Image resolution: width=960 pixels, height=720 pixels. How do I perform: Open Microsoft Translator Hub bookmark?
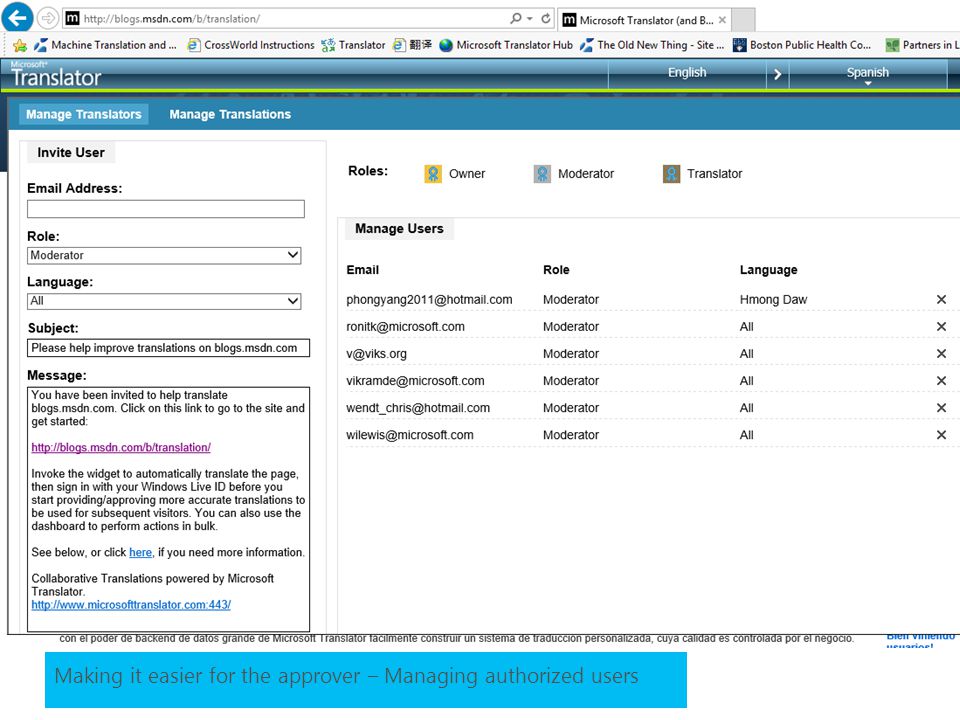coord(506,45)
